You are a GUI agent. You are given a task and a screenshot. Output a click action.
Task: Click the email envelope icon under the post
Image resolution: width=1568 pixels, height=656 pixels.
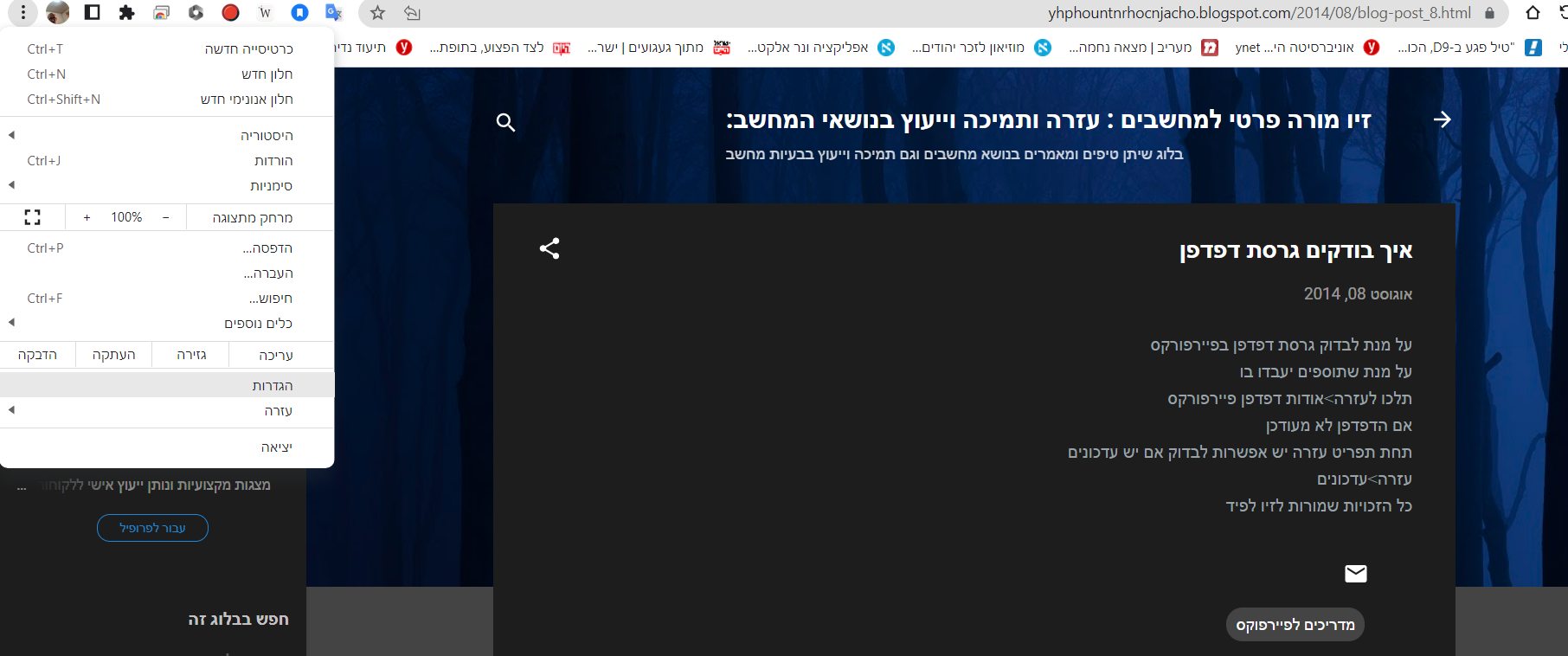click(x=1355, y=574)
